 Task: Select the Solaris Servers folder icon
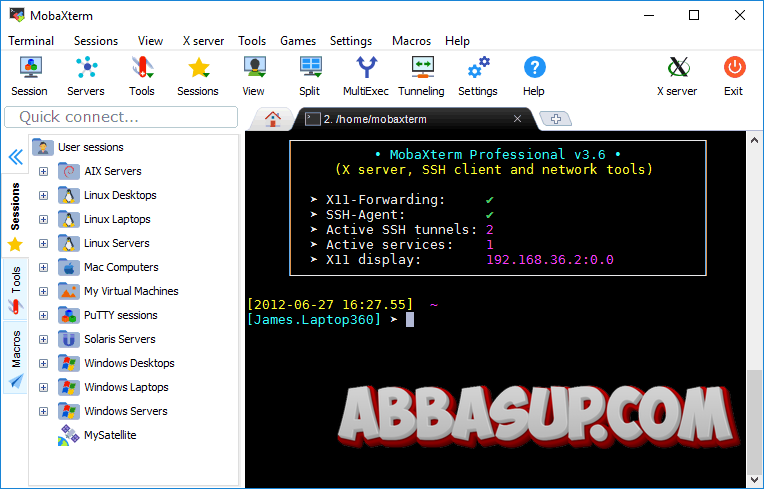[x=69, y=339]
